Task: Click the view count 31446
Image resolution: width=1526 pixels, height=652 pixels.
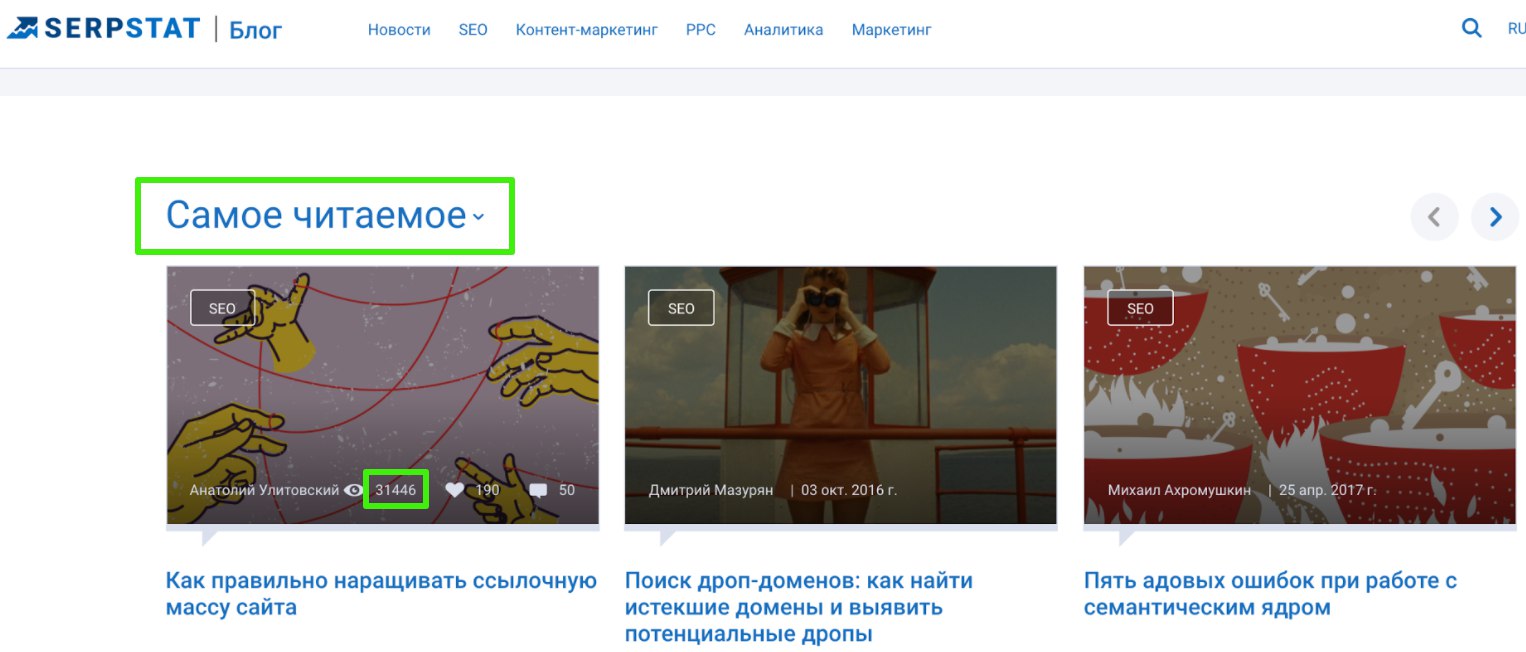Action: click(x=395, y=490)
